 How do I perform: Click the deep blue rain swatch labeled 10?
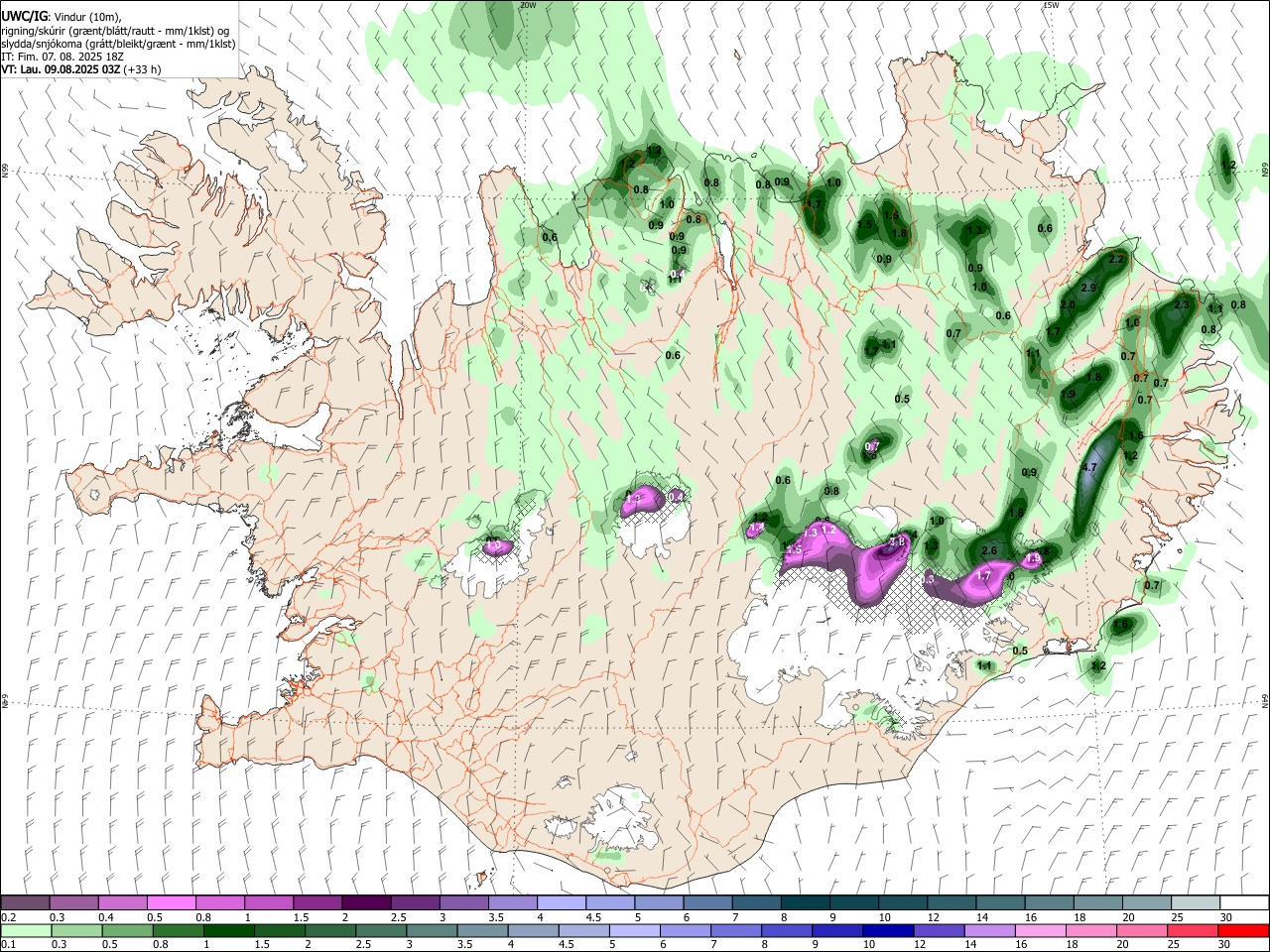click(x=886, y=931)
